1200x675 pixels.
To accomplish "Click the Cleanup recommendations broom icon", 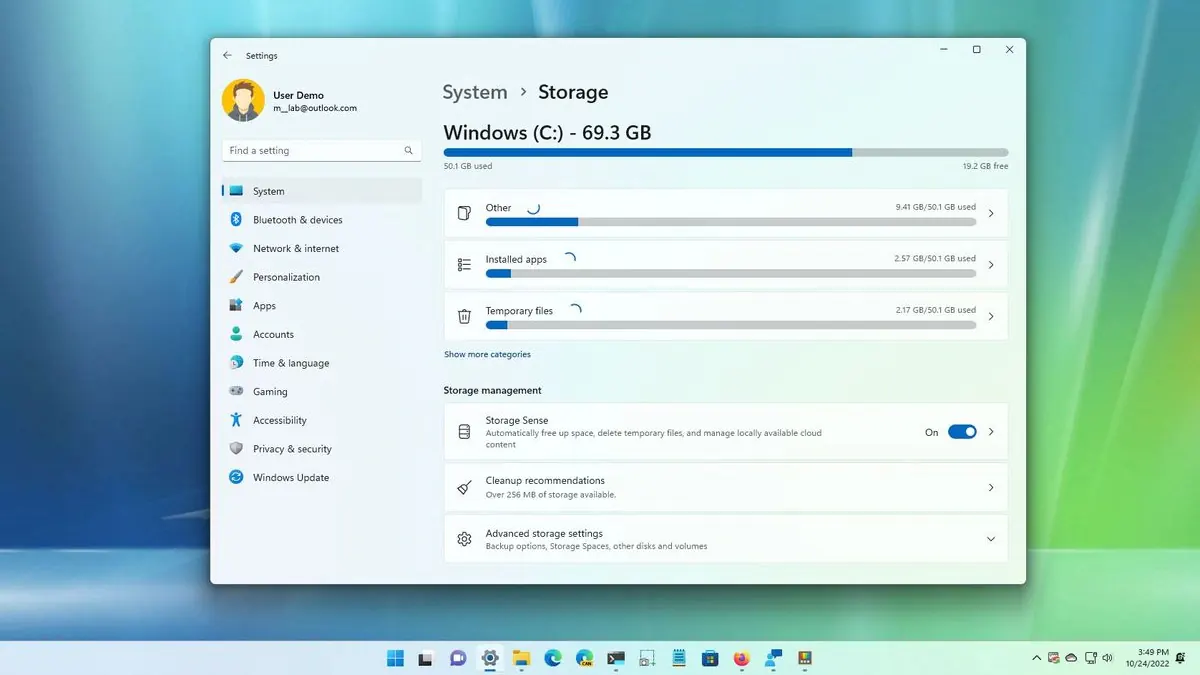I will tap(463, 487).
